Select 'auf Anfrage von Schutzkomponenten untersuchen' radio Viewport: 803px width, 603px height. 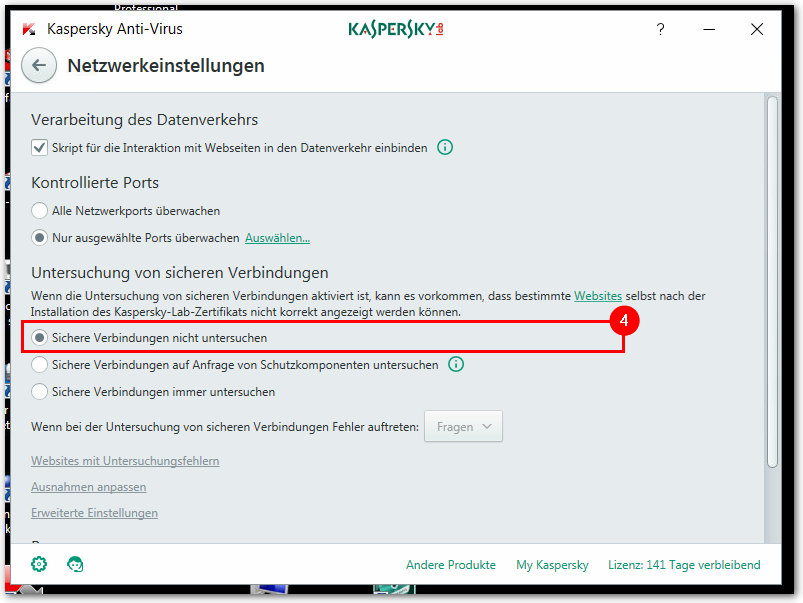39,365
